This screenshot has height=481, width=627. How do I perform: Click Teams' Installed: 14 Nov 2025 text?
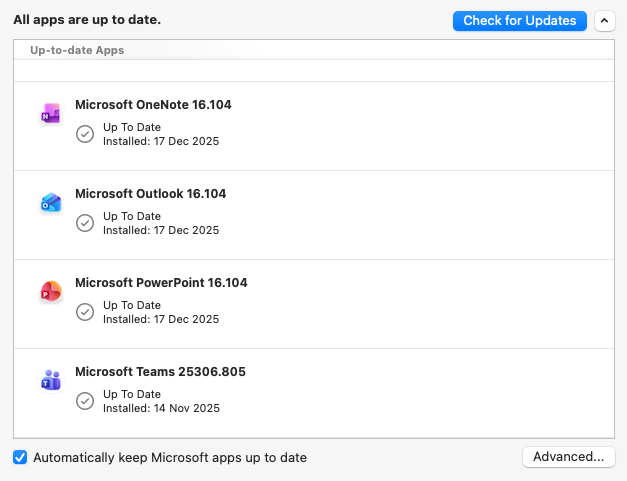(161, 408)
